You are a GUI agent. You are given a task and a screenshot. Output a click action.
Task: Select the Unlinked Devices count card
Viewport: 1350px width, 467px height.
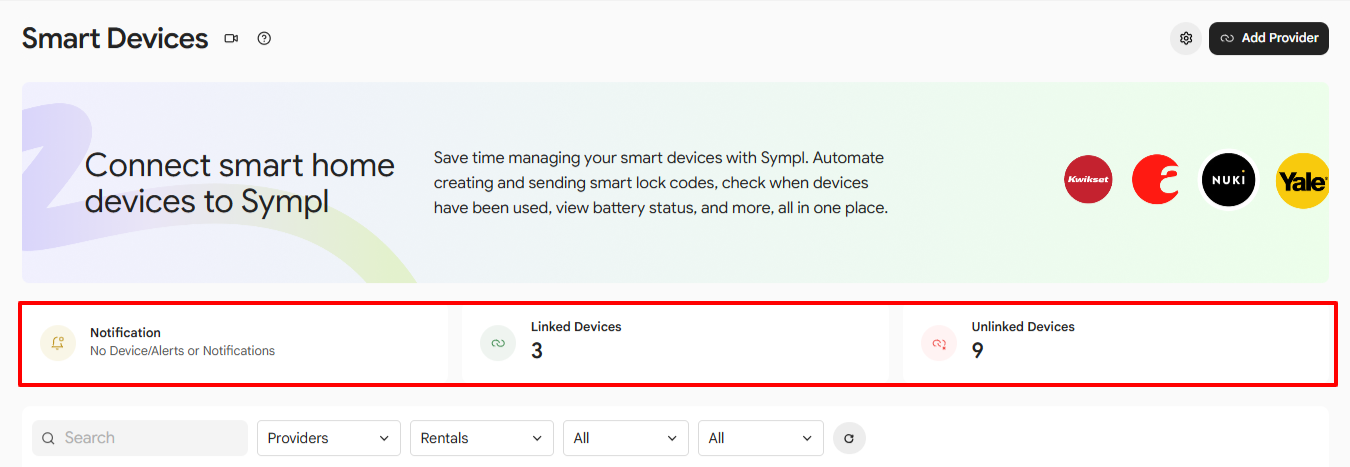pyautogui.click(x=1116, y=343)
